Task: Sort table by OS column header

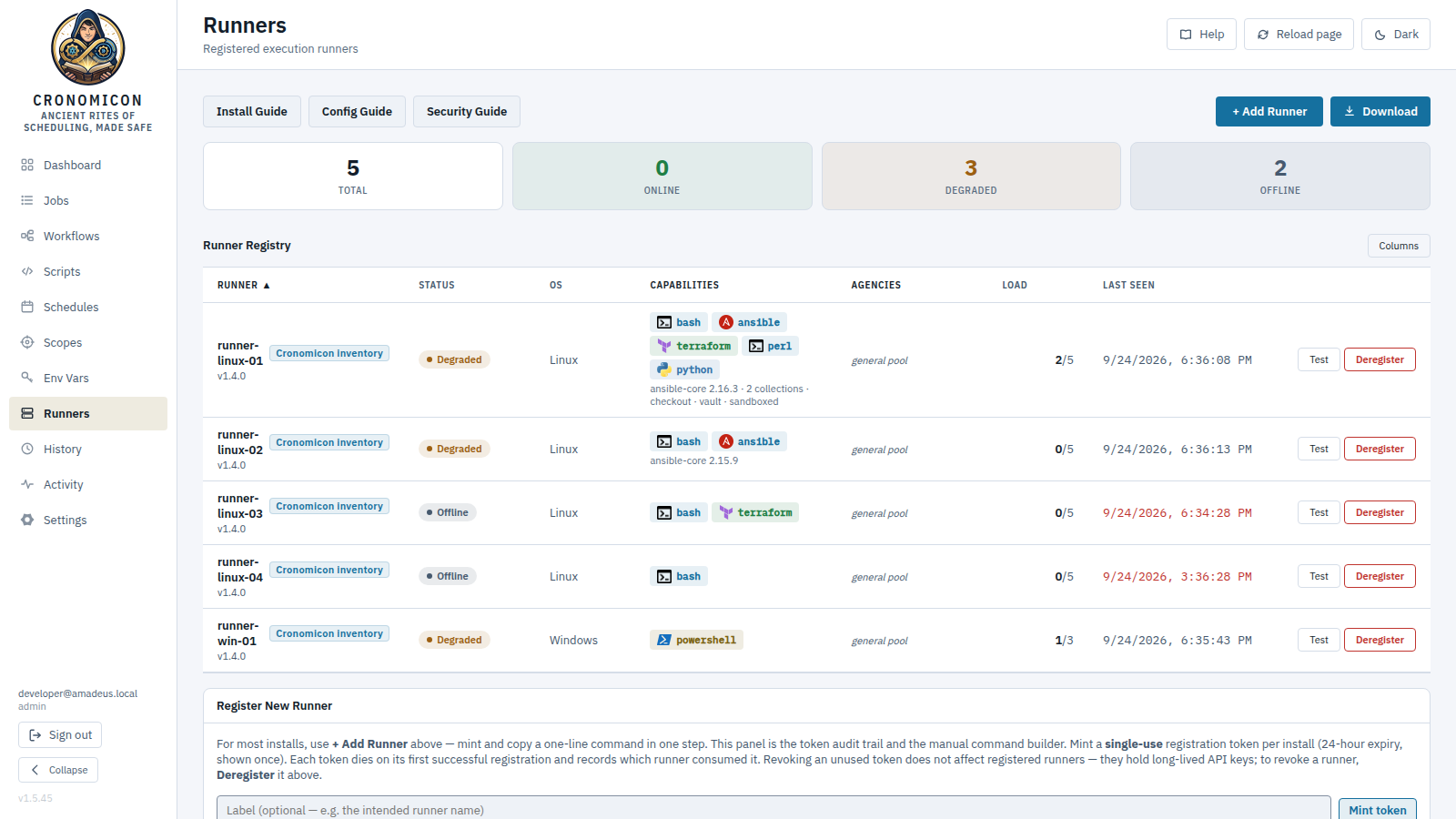Action: (x=556, y=285)
